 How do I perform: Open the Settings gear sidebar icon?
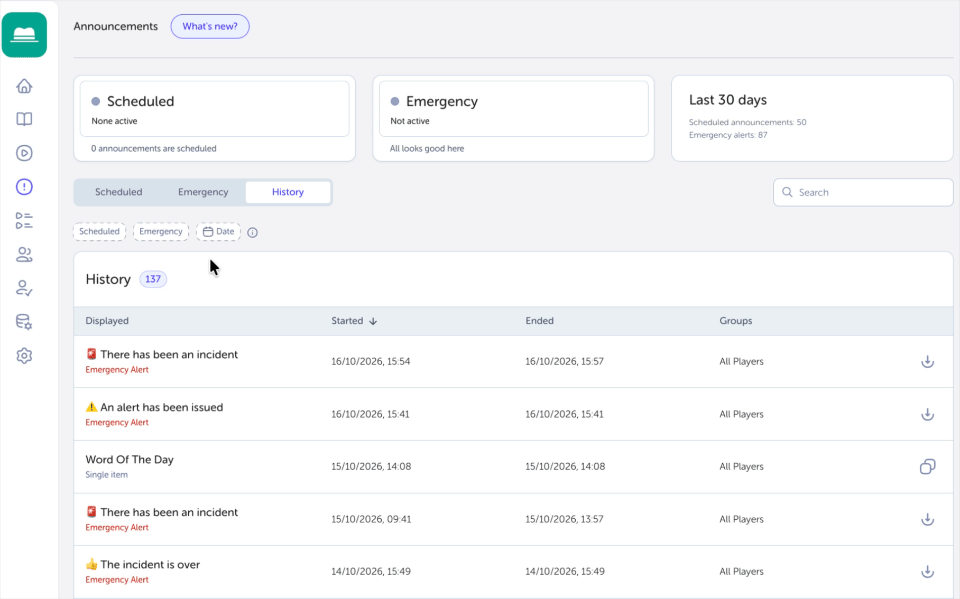click(24, 355)
